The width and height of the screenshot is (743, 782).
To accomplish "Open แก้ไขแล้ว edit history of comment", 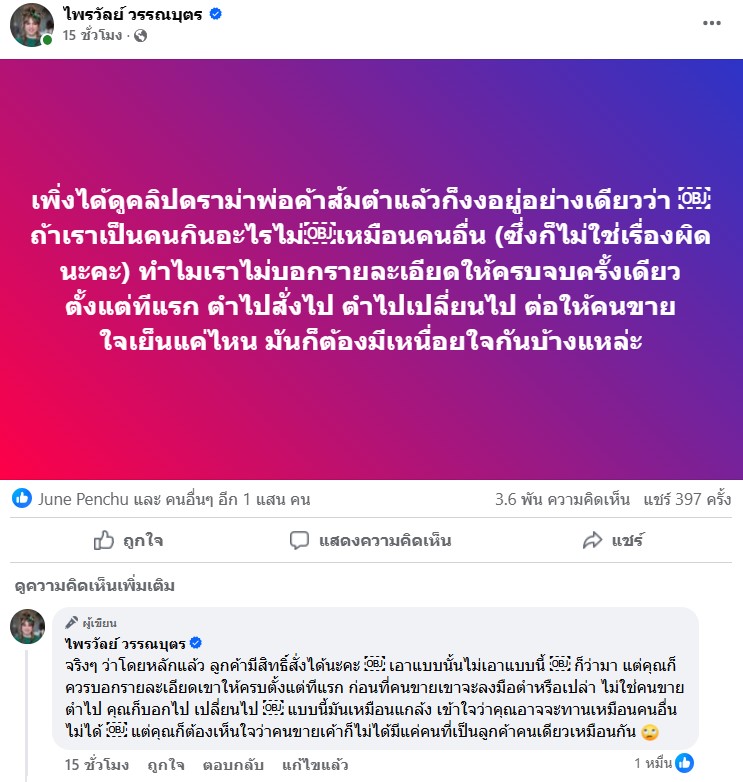I will (x=315, y=765).
